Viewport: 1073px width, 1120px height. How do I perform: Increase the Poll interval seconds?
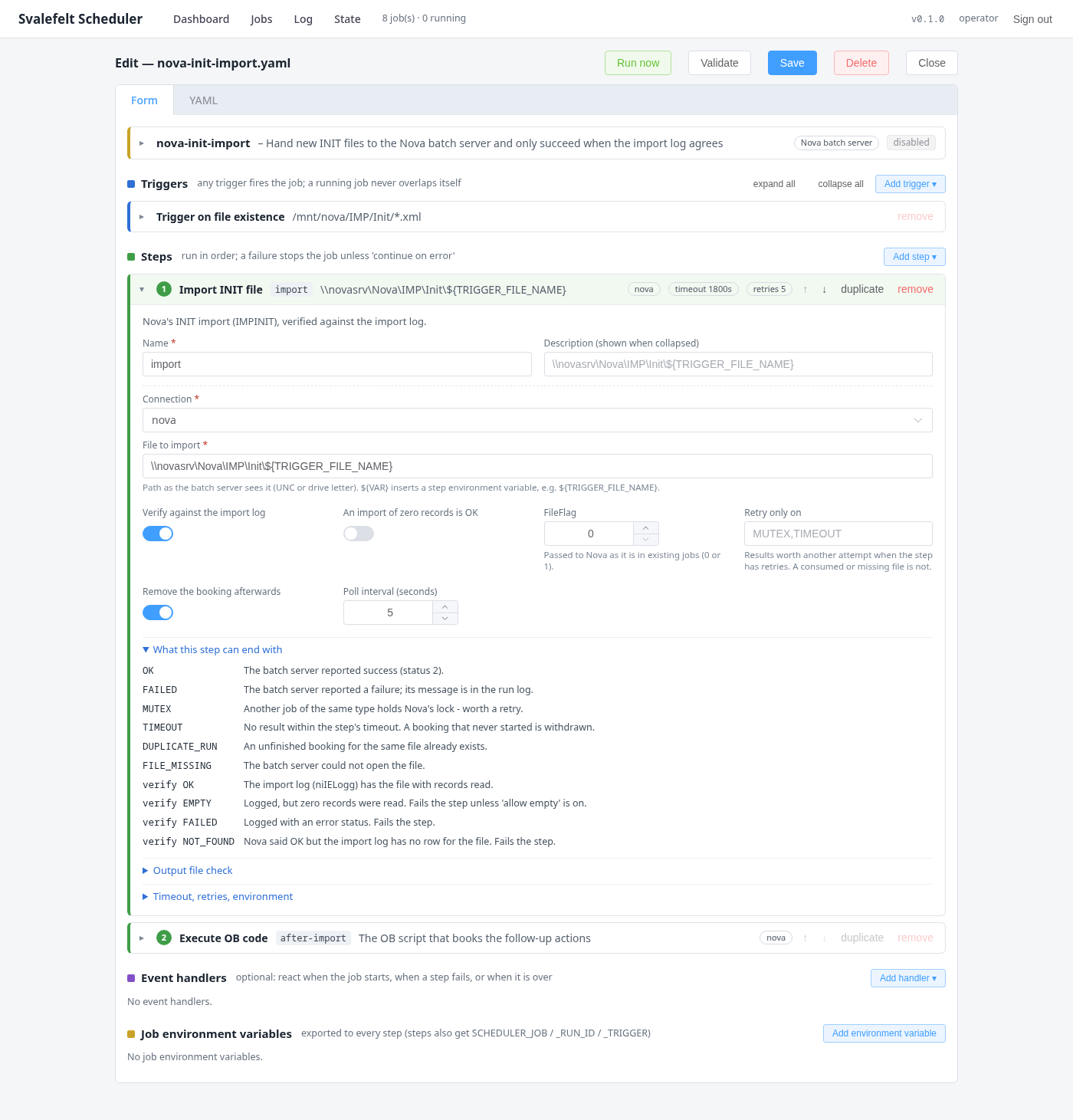click(x=445, y=607)
